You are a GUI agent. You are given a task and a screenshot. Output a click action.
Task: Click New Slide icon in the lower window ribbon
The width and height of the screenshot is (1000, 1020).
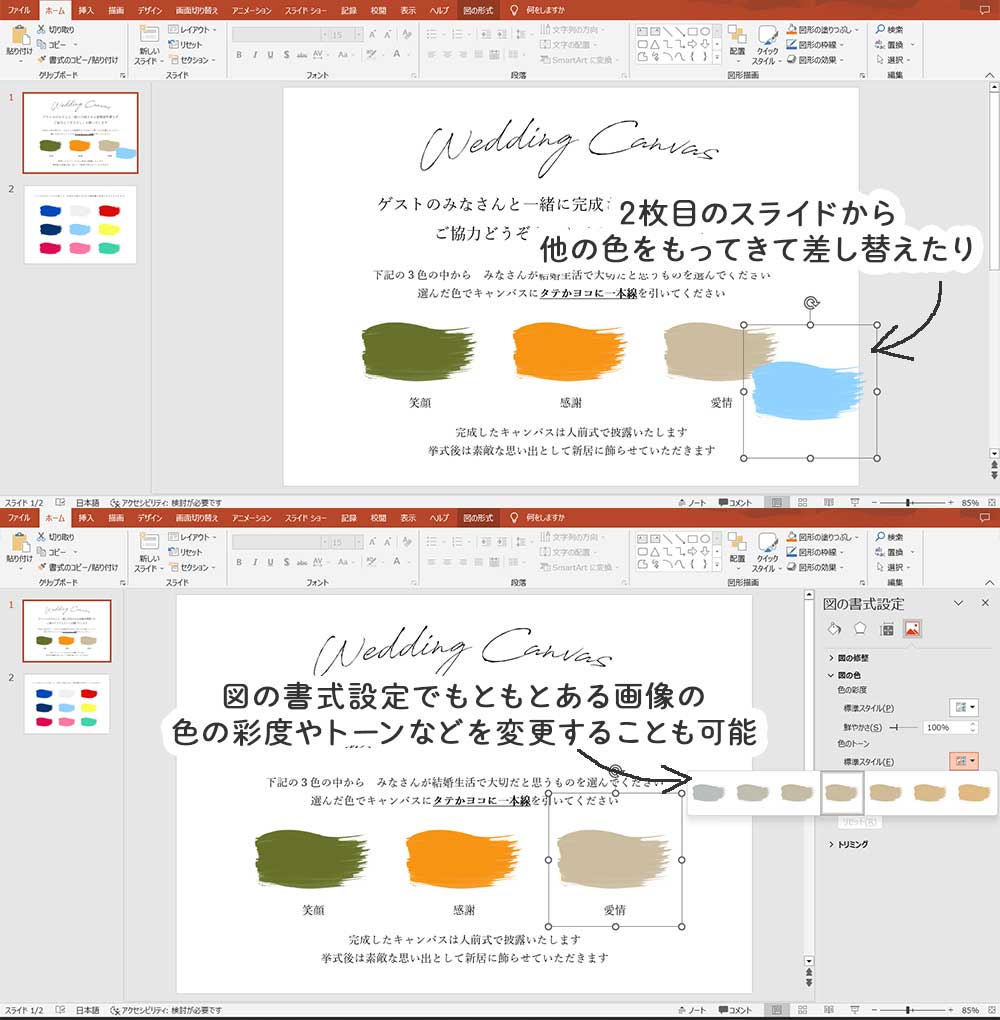click(149, 546)
